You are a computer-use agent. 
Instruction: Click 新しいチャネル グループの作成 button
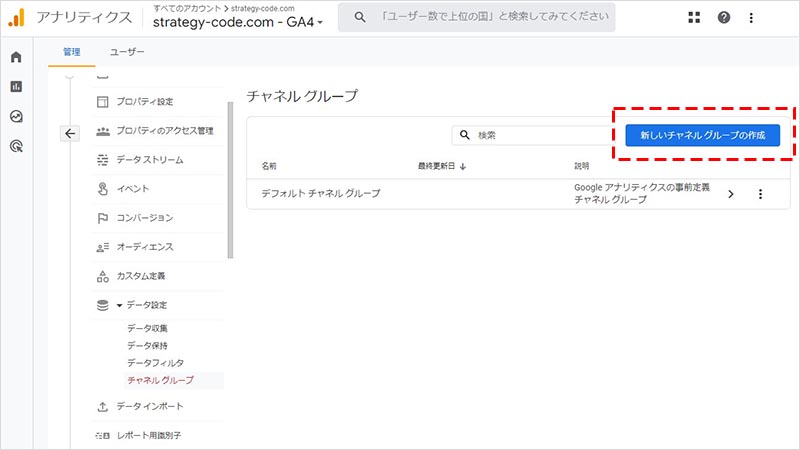(x=702, y=134)
